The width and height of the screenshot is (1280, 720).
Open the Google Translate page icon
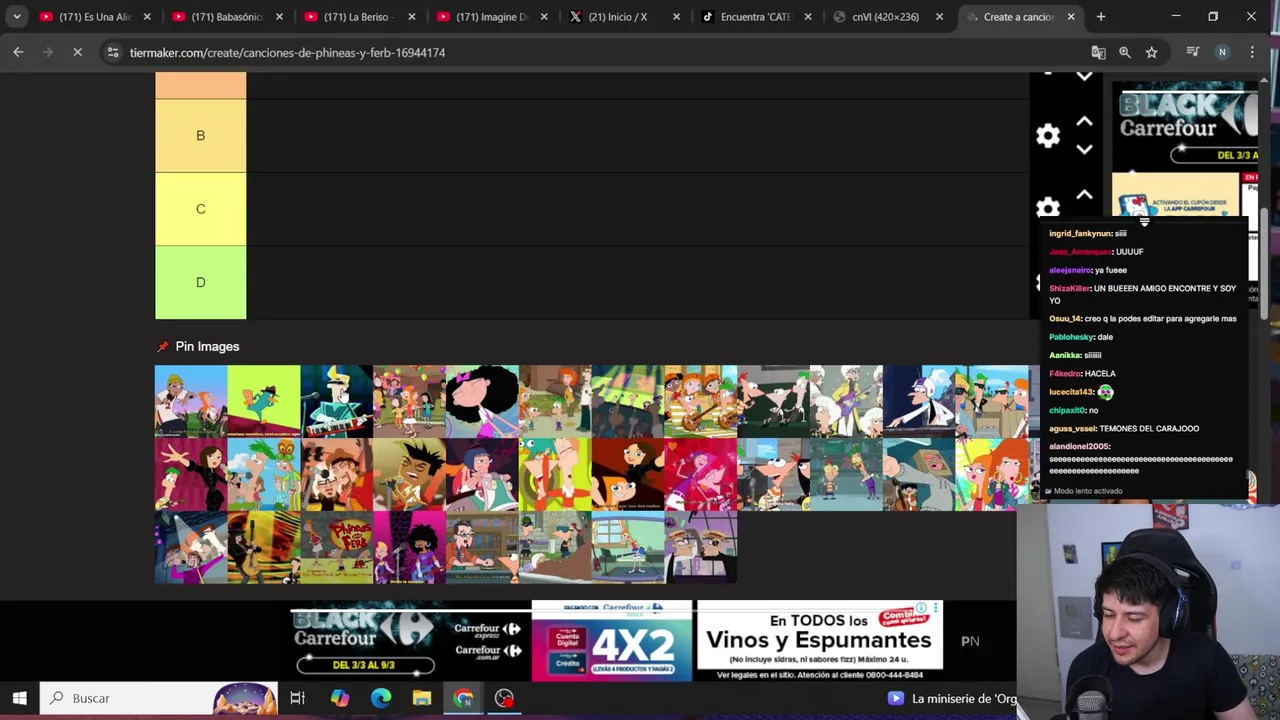pyautogui.click(x=1098, y=52)
